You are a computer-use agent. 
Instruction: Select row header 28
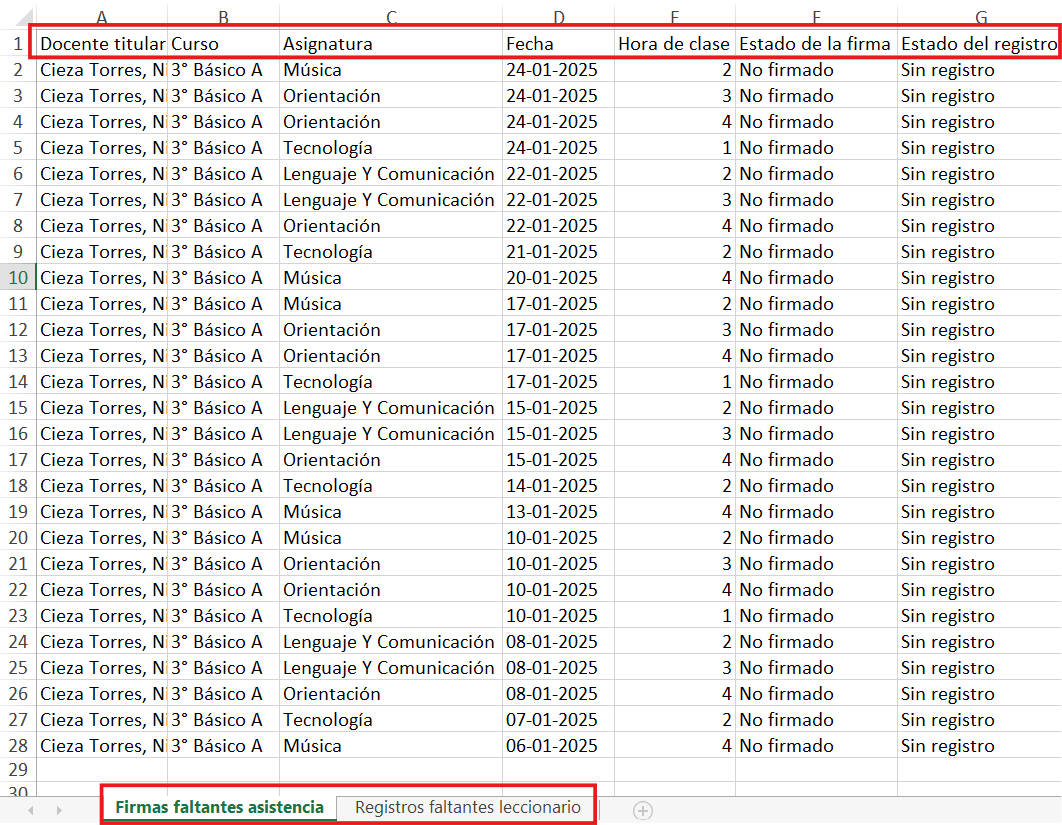click(x=18, y=746)
